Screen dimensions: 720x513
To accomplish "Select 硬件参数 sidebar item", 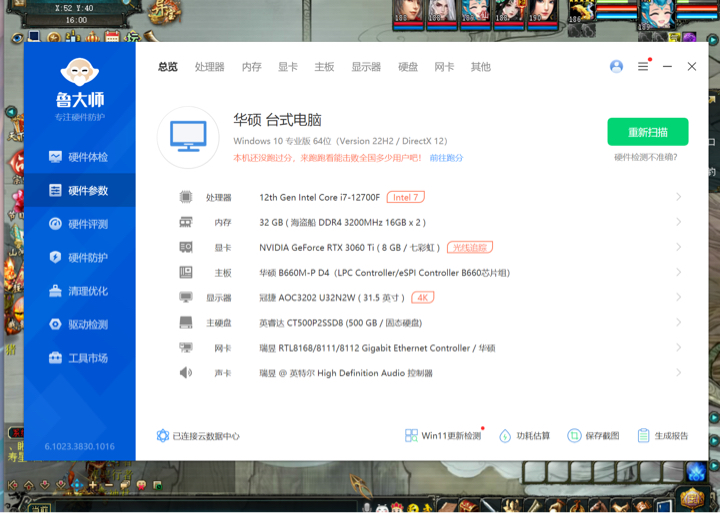I will 79,190.
